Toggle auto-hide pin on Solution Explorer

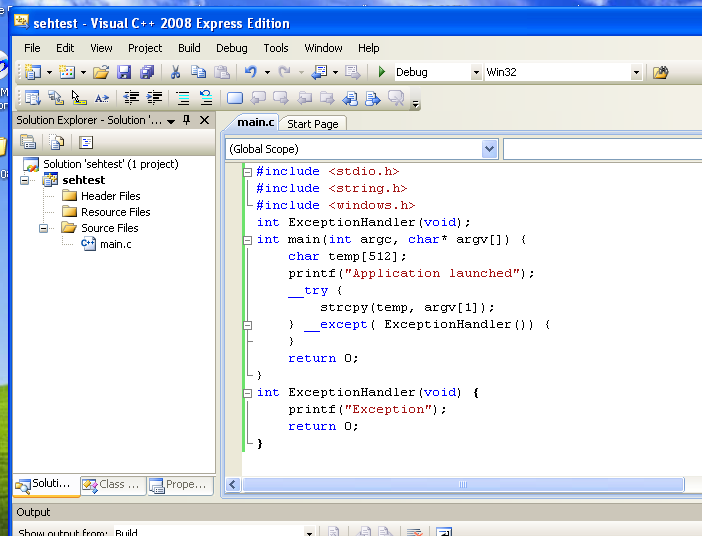click(187, 120)
